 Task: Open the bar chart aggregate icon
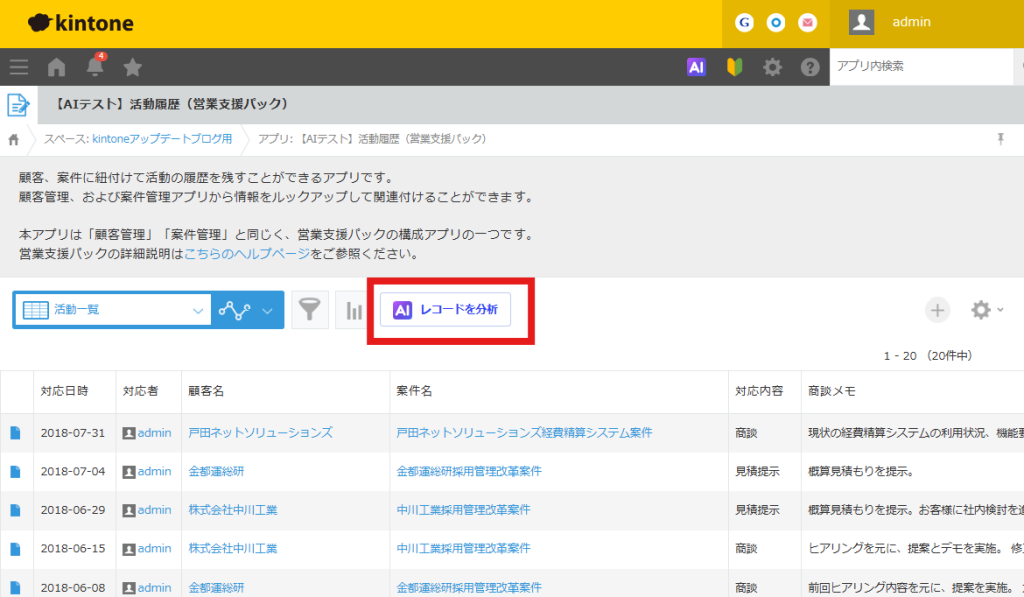[353, 310]
